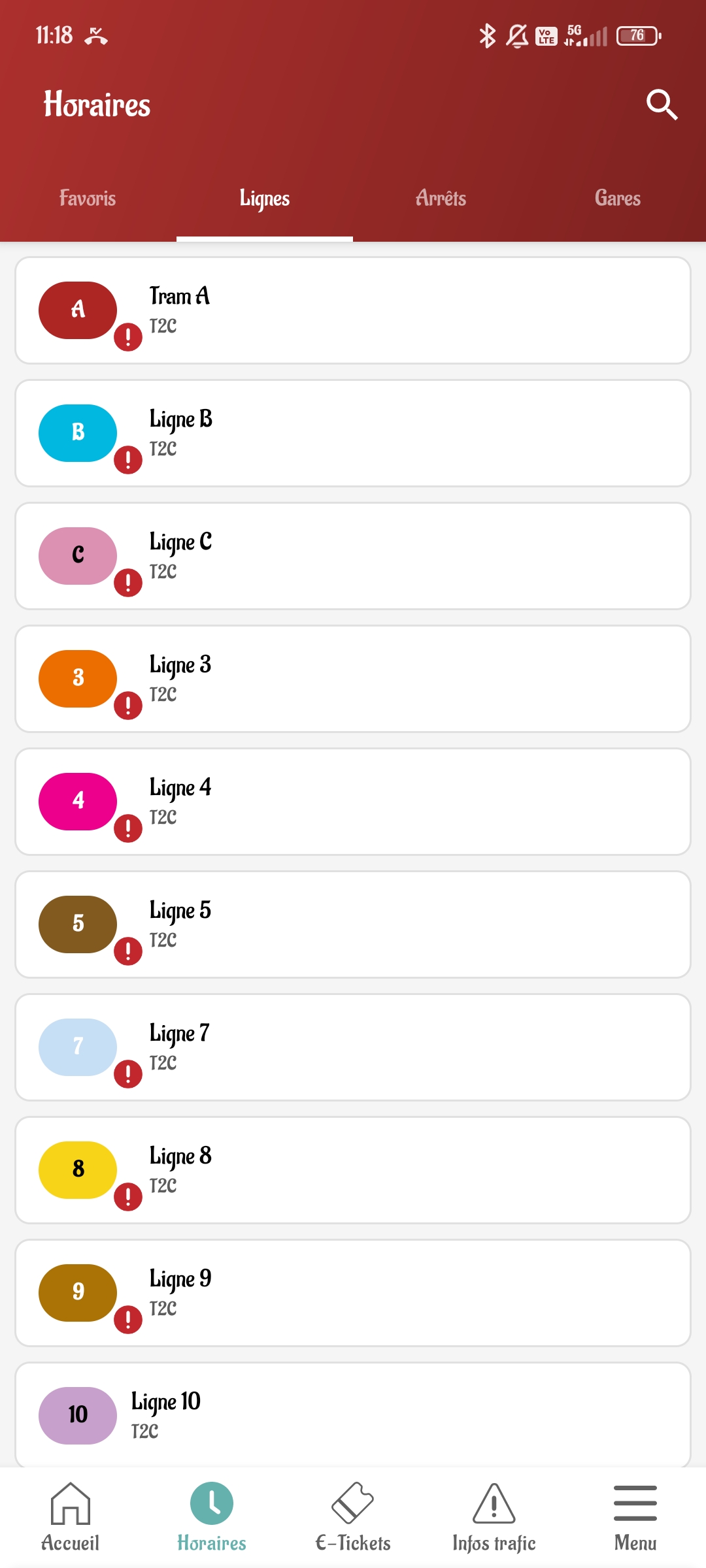Open Infos trafic warning icon
The image size is (706, 1568).
pos(494,1504)
